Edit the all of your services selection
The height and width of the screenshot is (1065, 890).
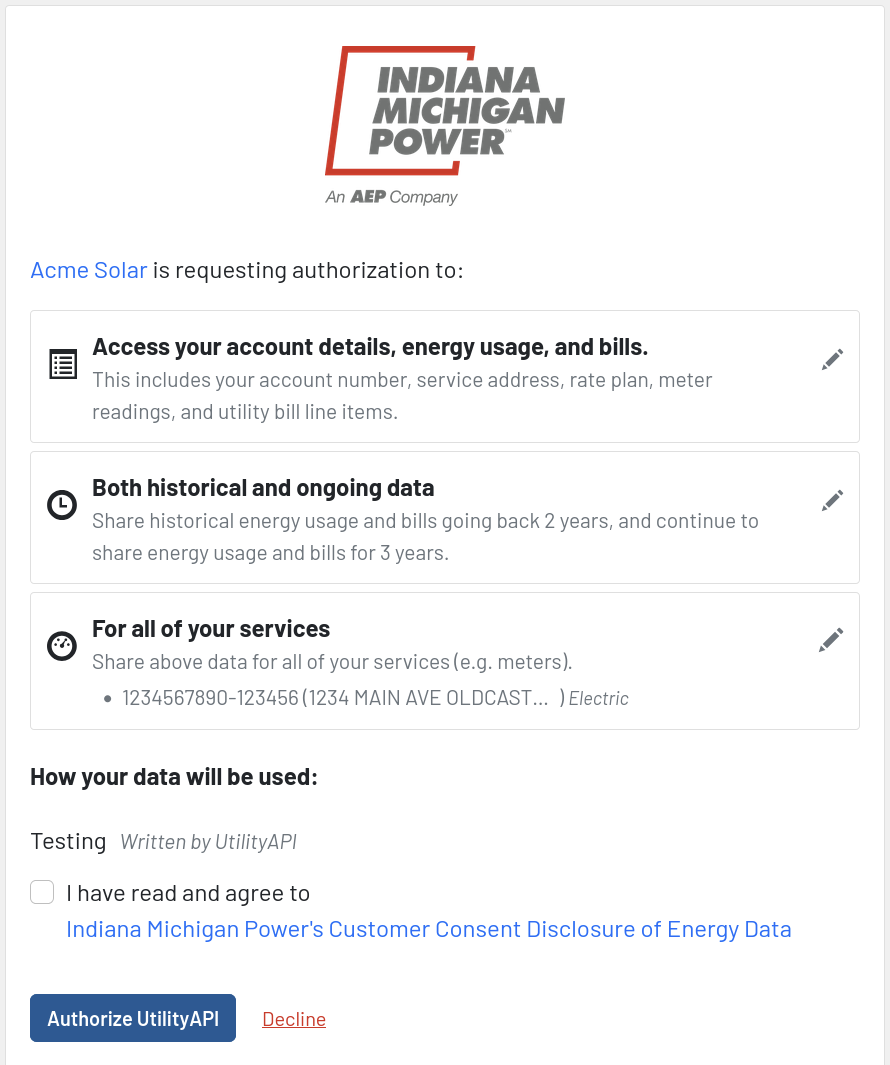point(831,640)
